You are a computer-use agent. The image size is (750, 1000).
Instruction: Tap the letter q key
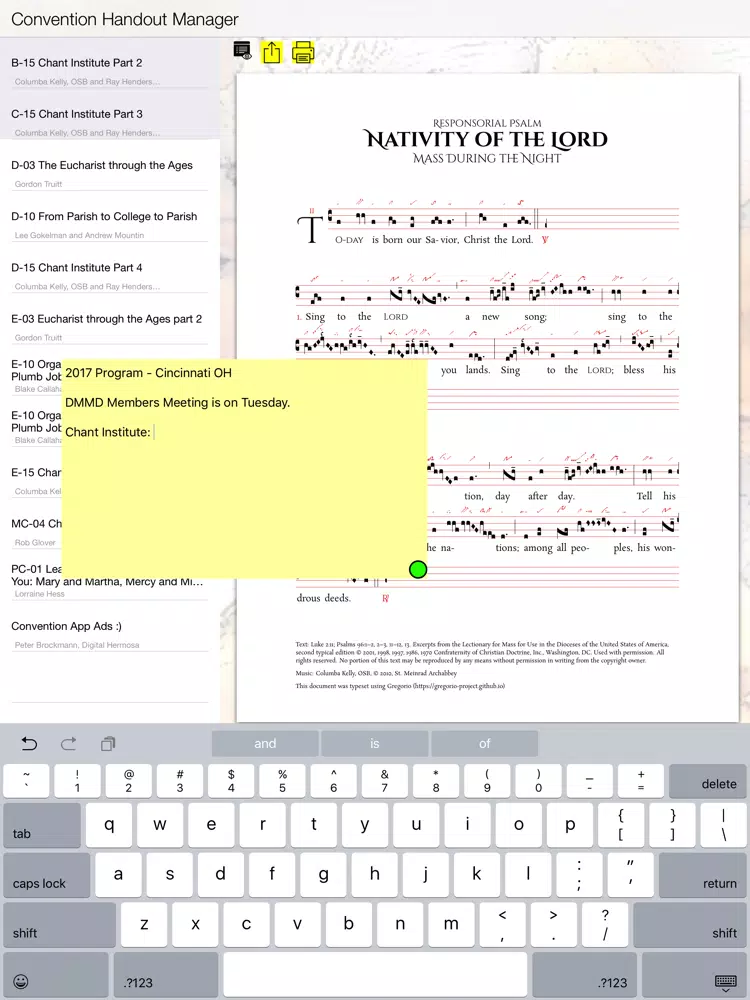(x=109, y=825)
